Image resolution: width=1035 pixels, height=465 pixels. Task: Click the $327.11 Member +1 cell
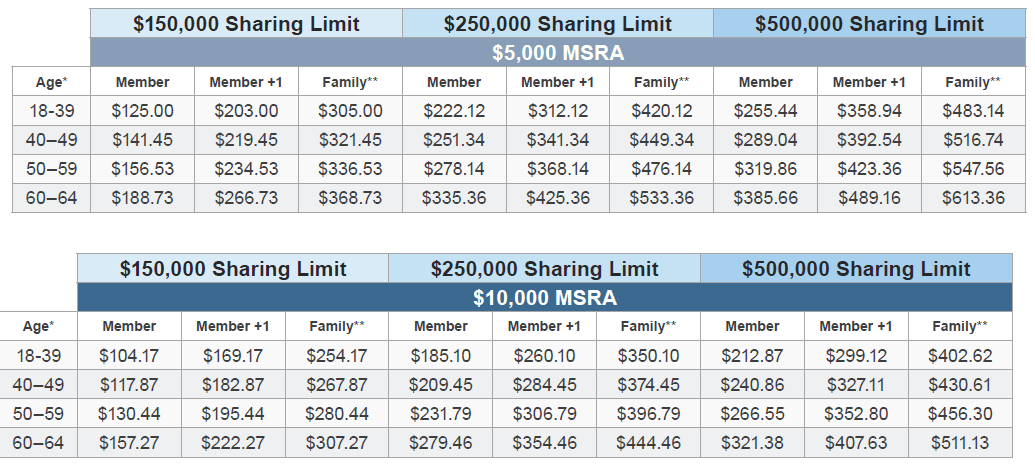[x=856, y=384]
